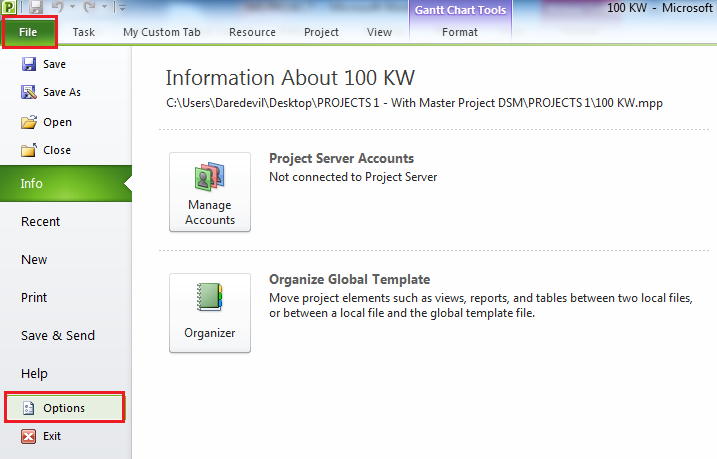Image resolution: width=717 pixels, height=459 pixels.
Task: Click the Project Server Accounts heading
Action: (x=342, y=159)
